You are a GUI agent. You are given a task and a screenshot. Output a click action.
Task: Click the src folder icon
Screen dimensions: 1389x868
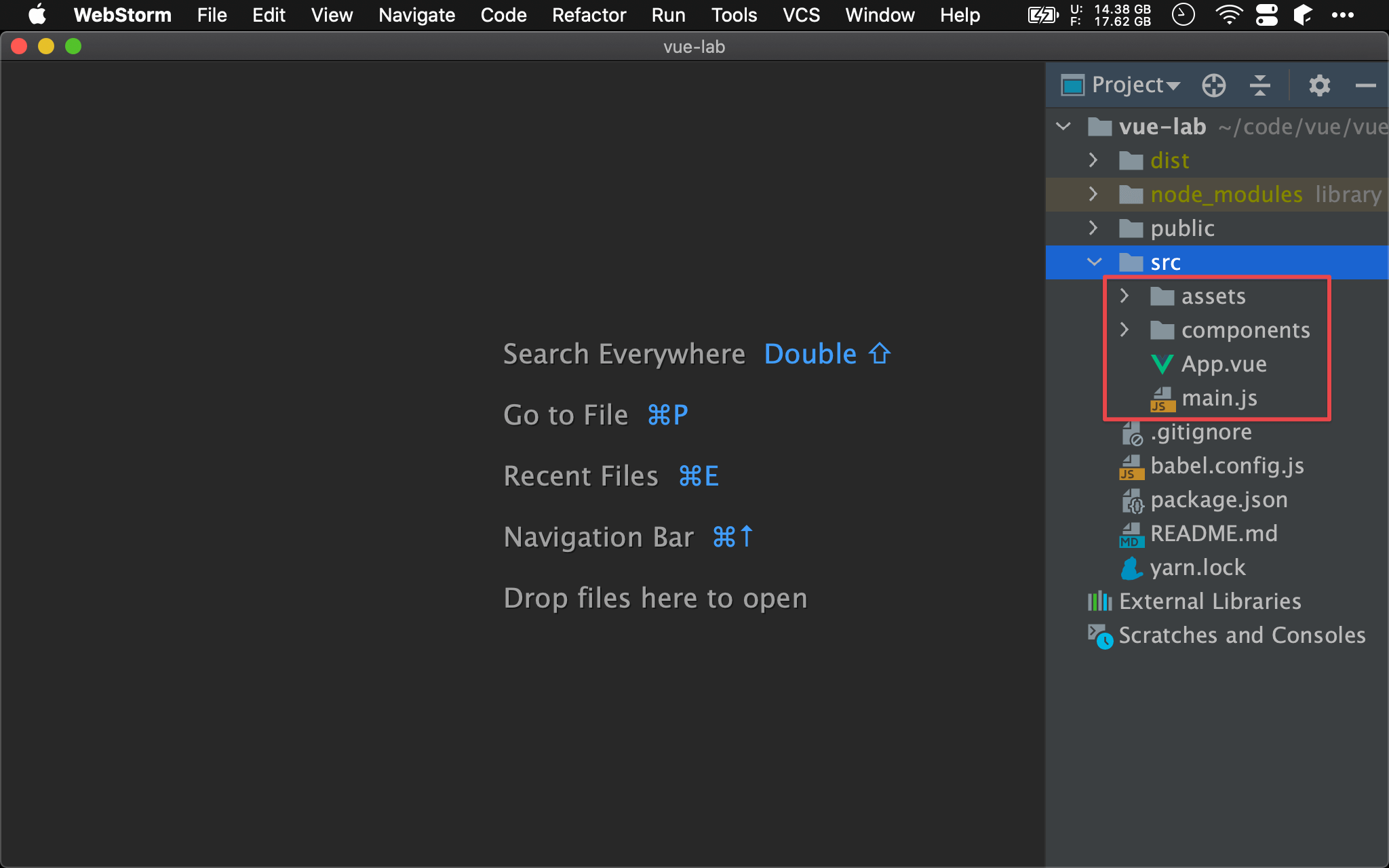coord(1131,262)
